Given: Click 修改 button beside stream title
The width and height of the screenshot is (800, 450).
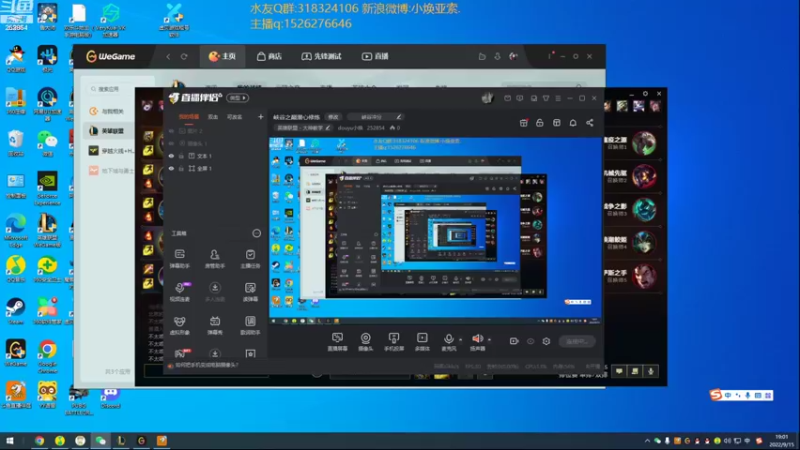Looking at the screenshot, I should pyautogui.click(x=333, y=117).
